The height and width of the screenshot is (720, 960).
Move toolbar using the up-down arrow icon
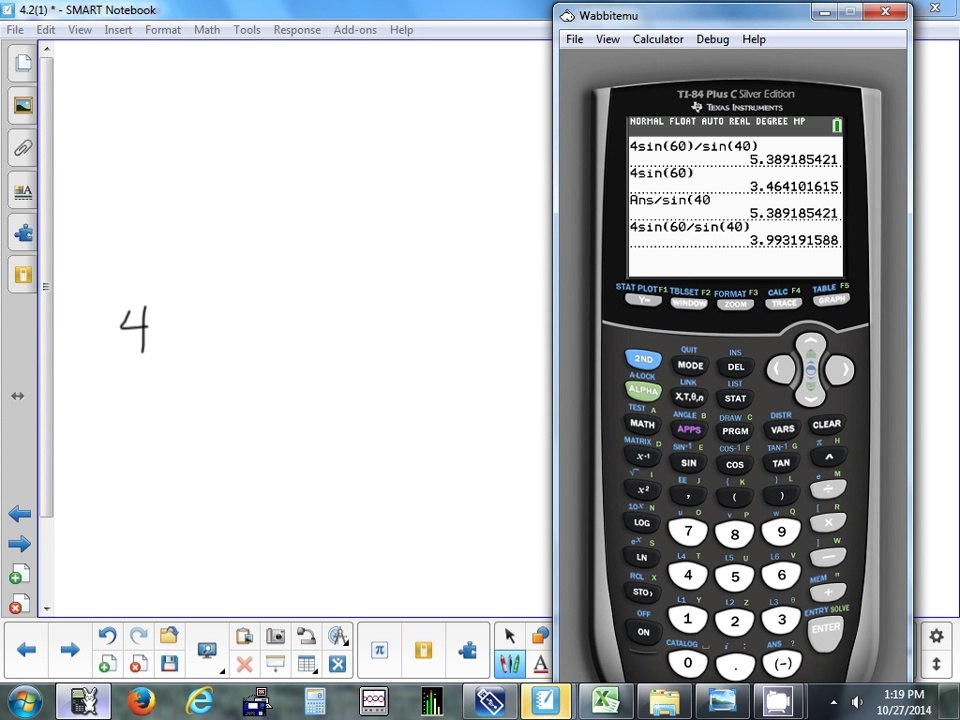tap(936, 664)
